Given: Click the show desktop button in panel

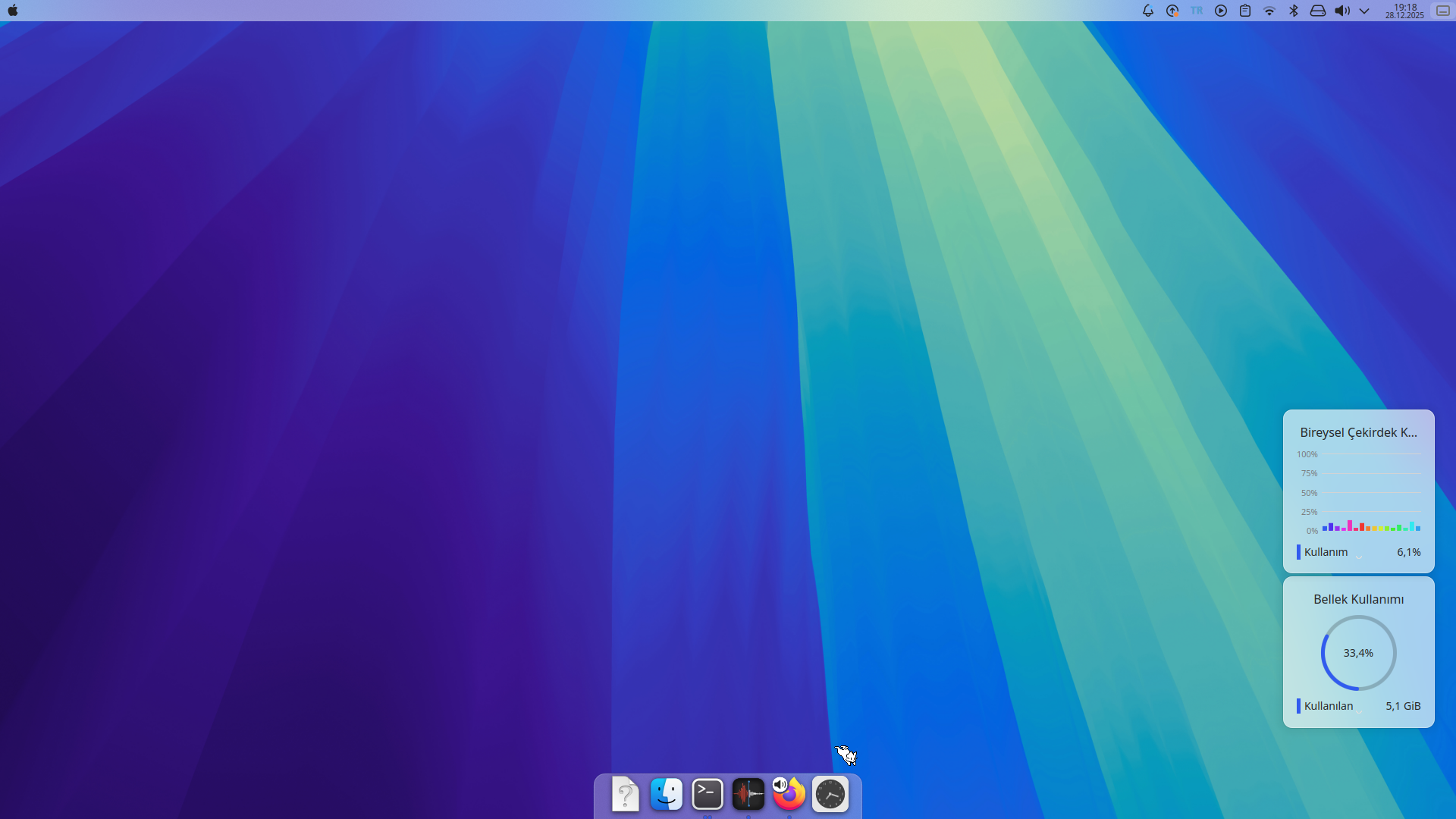Looking at the screenshot, I should coord(1443,11).
